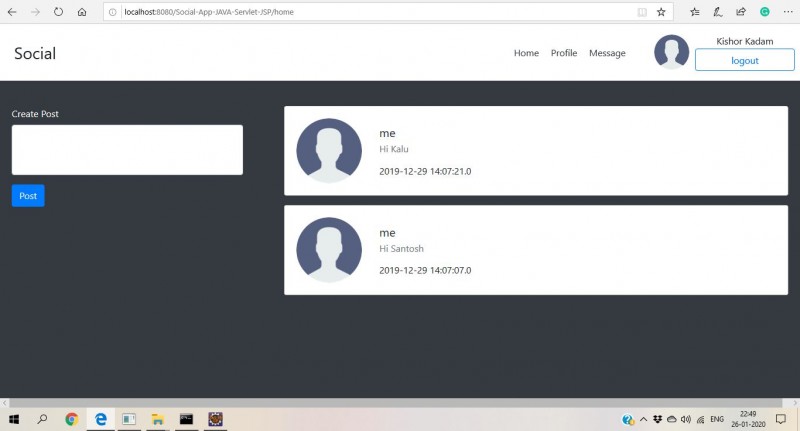Click the localhost address bar URL

[209, 12]
